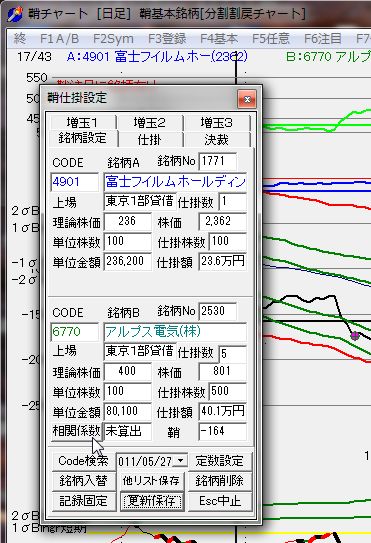Click 単位金額 field showing 80,100
The image size is (371, 543).
[x=127, y=411]
